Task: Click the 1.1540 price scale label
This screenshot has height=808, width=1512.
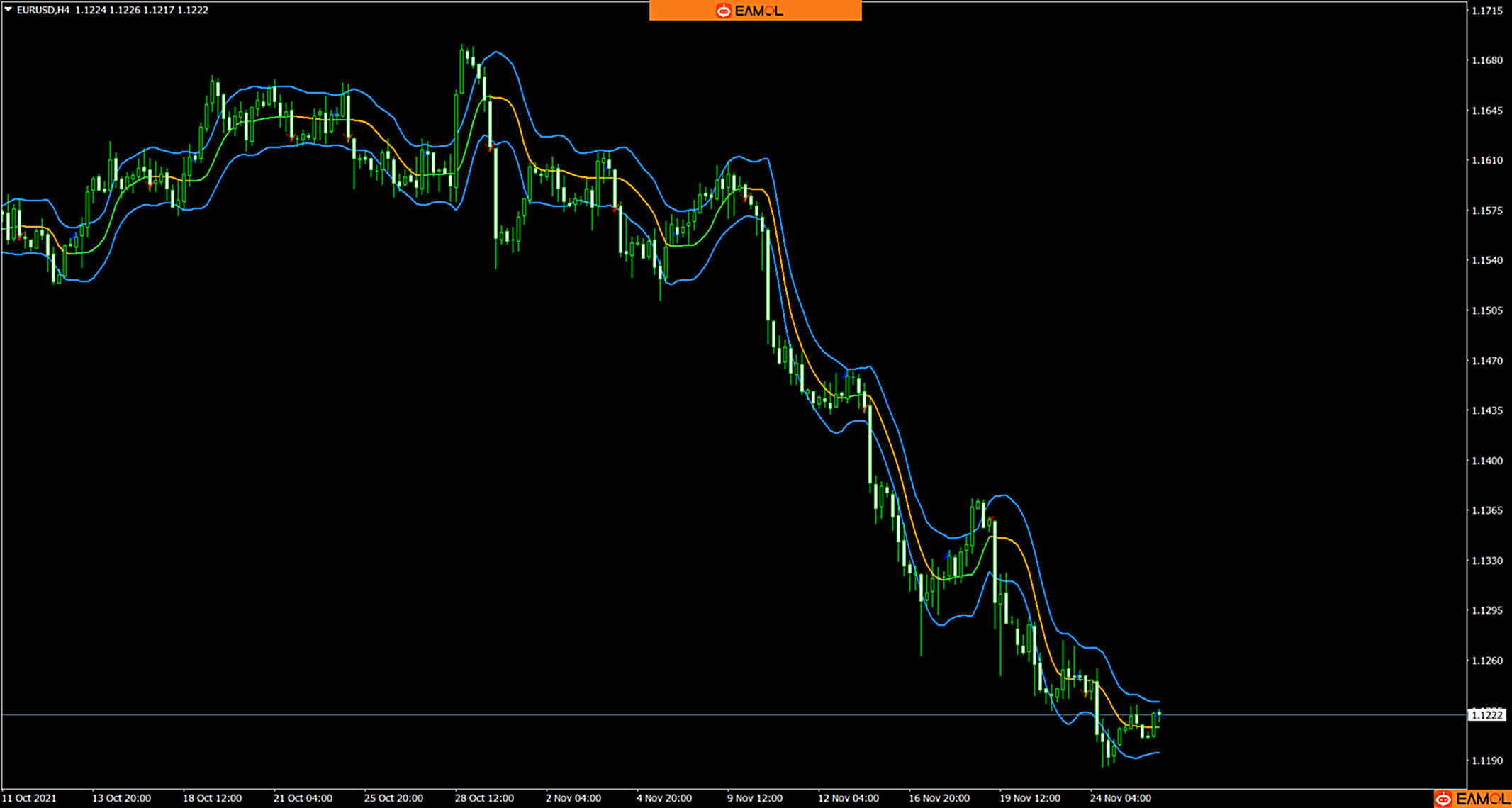Action: point(1487,260)
